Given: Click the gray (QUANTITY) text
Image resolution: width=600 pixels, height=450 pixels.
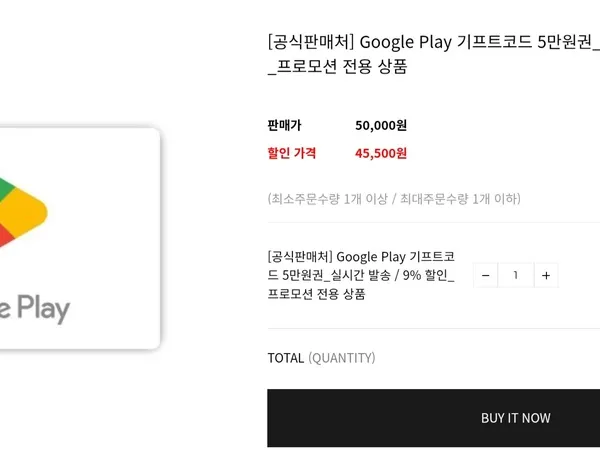Looking at the screenshot, I should point(342,358).
